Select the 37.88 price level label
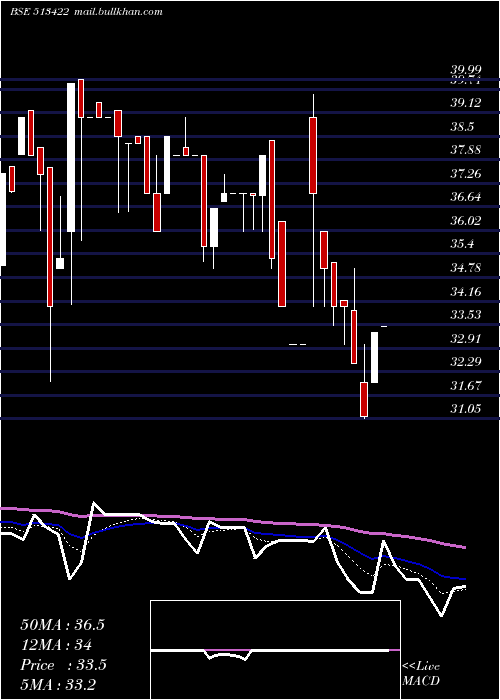Image resolution: width=500 pixels, height=700 pixels. coord(466,150)
